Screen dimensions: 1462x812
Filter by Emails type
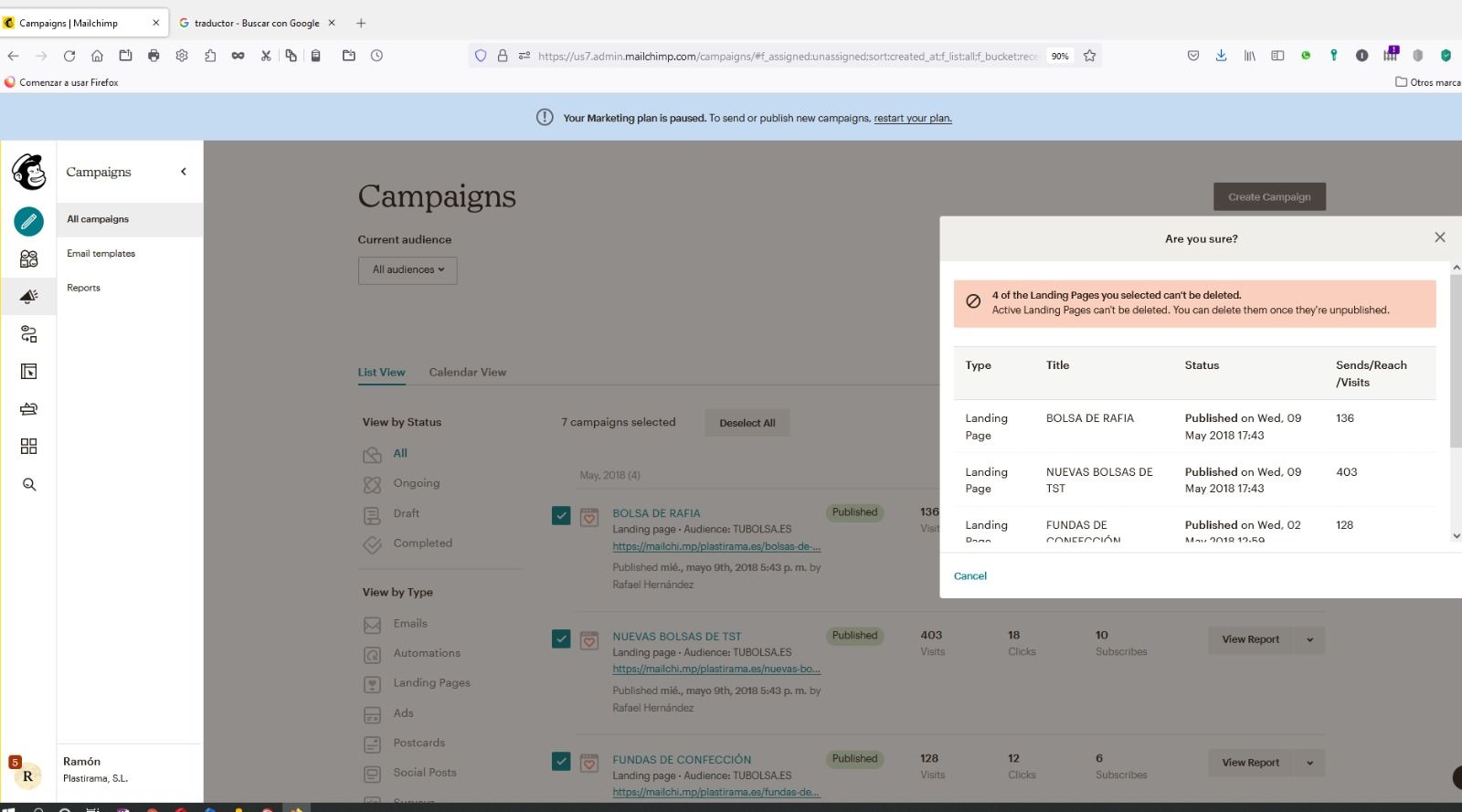tap(410, 623)
